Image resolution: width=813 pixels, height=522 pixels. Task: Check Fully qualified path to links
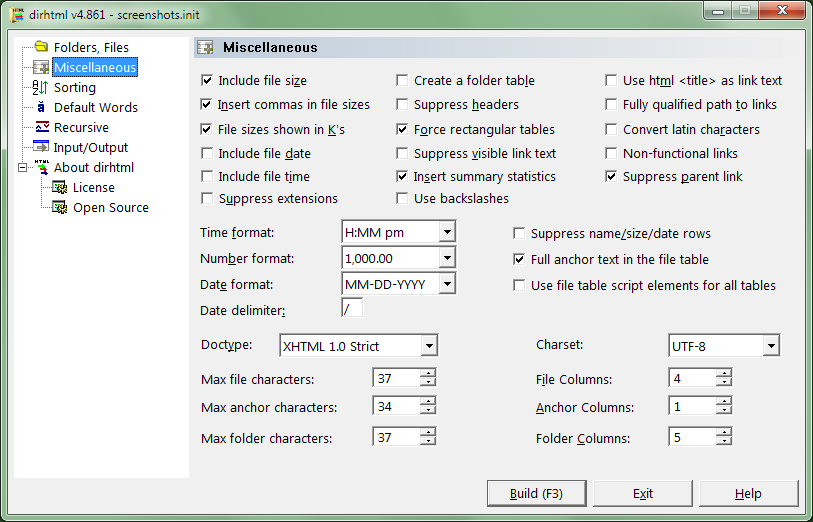click(611, 104)
